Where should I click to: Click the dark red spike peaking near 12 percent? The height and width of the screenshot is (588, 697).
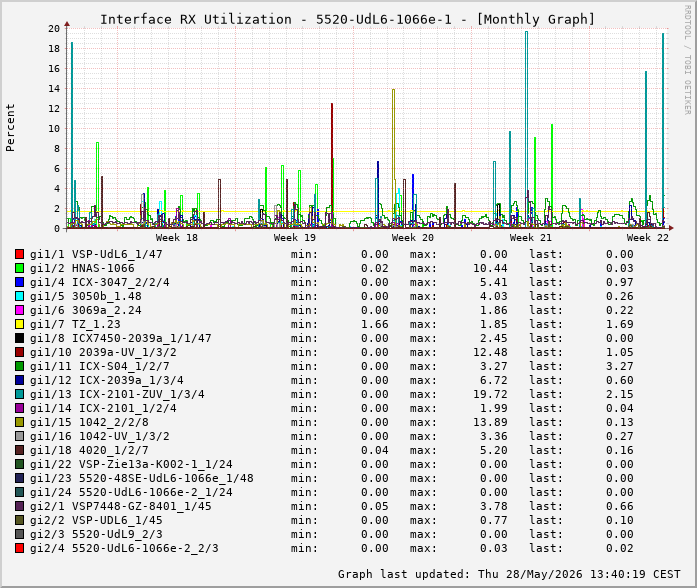(332, 164)
